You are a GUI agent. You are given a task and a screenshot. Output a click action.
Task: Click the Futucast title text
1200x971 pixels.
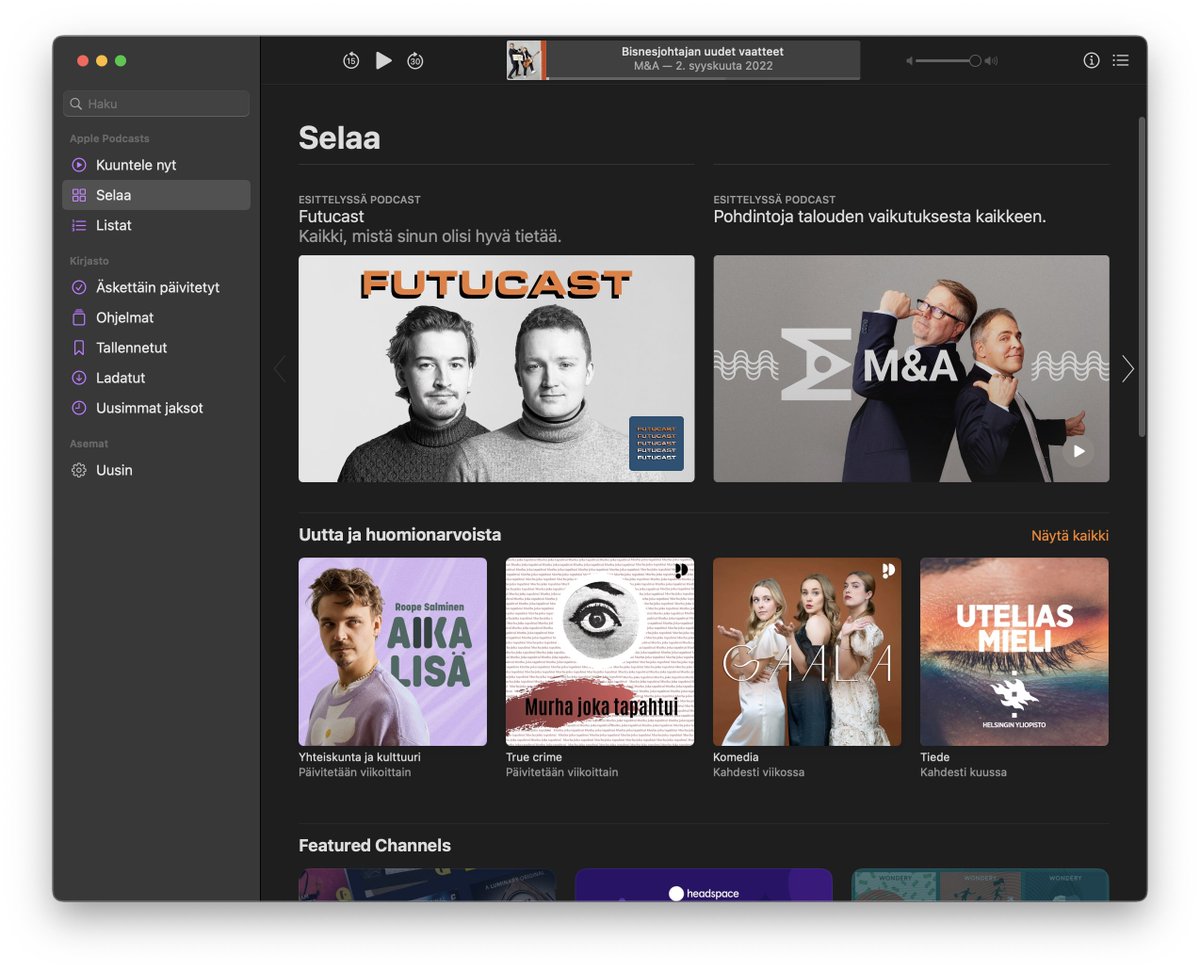331,216
